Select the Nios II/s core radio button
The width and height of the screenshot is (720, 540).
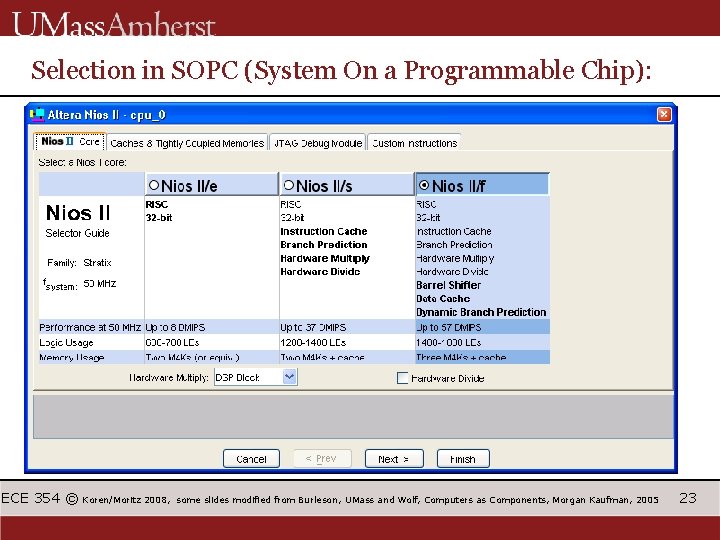click(288, 185)
